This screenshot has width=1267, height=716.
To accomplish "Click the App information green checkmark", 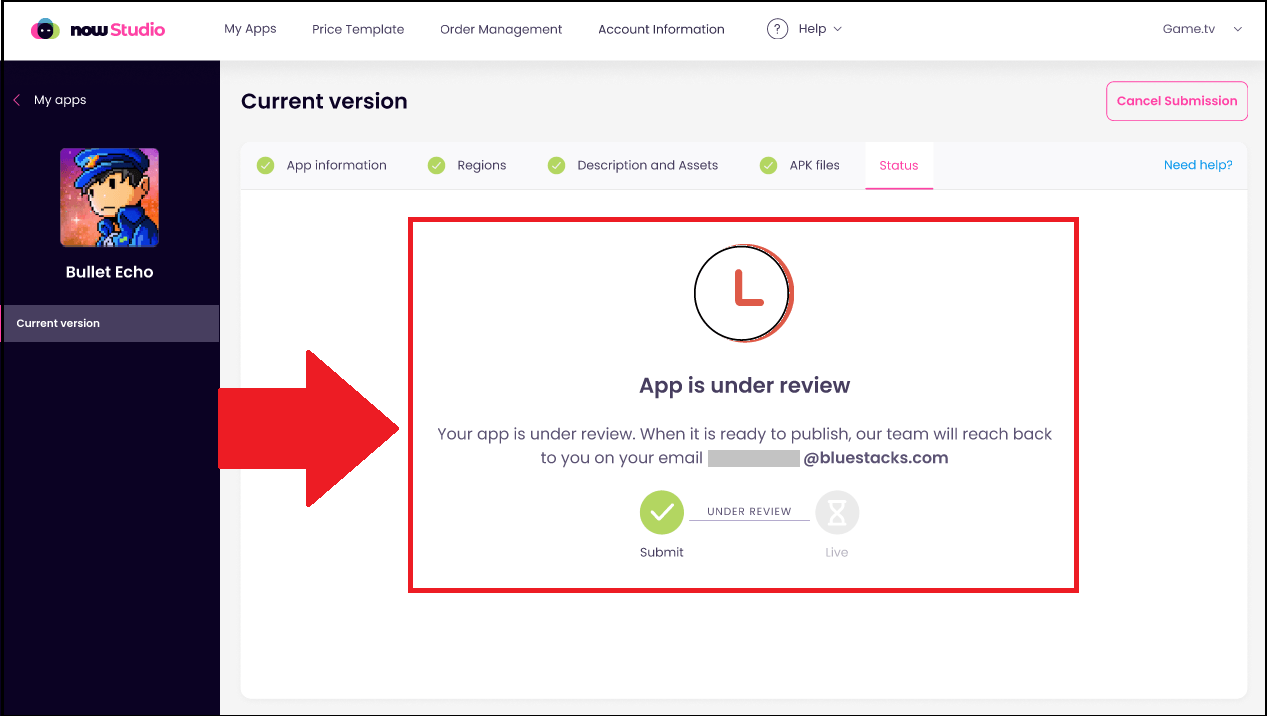I will 265,165.
